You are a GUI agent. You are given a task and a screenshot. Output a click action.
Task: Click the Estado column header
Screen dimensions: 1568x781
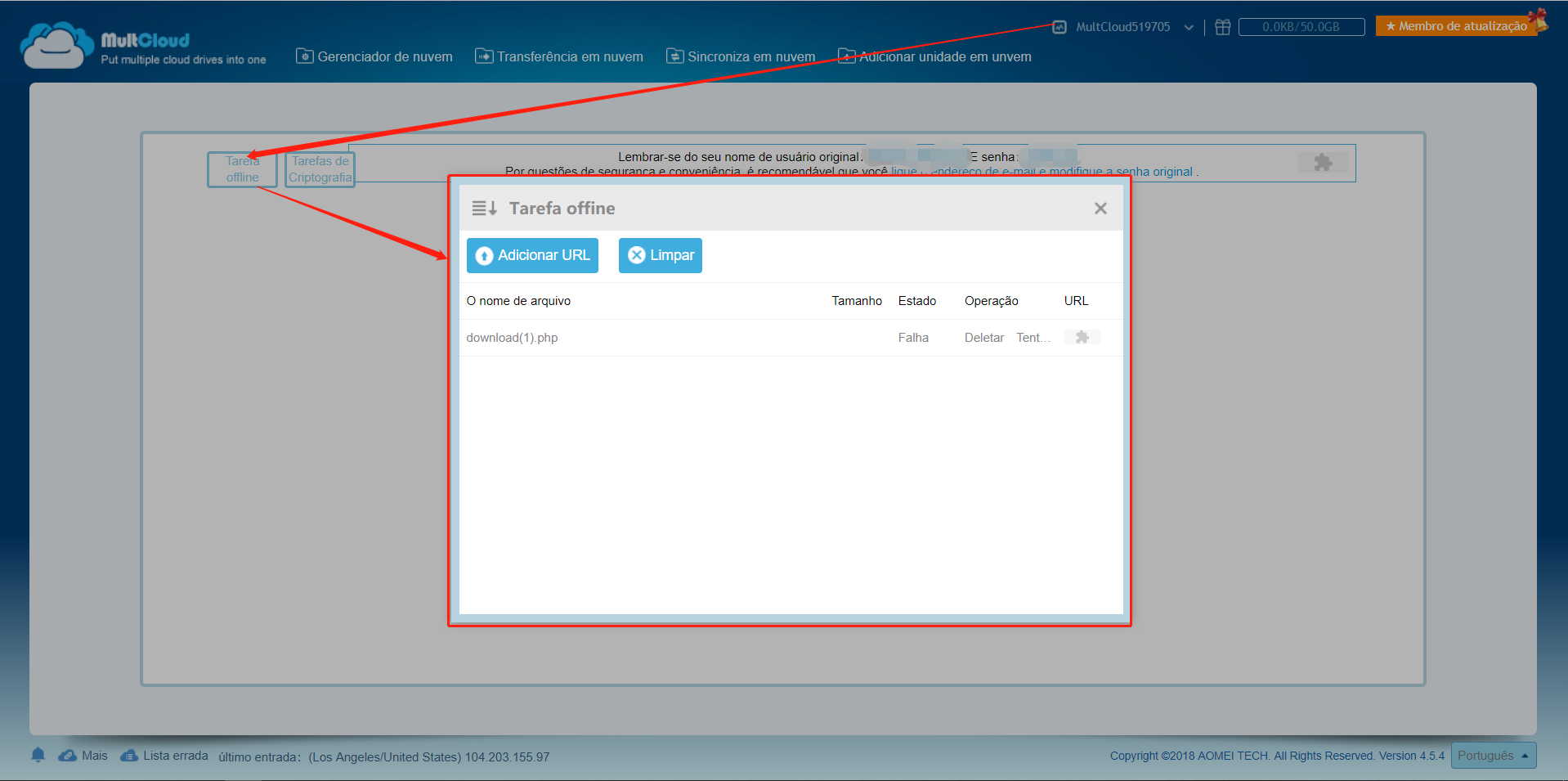tap(917, 301)
